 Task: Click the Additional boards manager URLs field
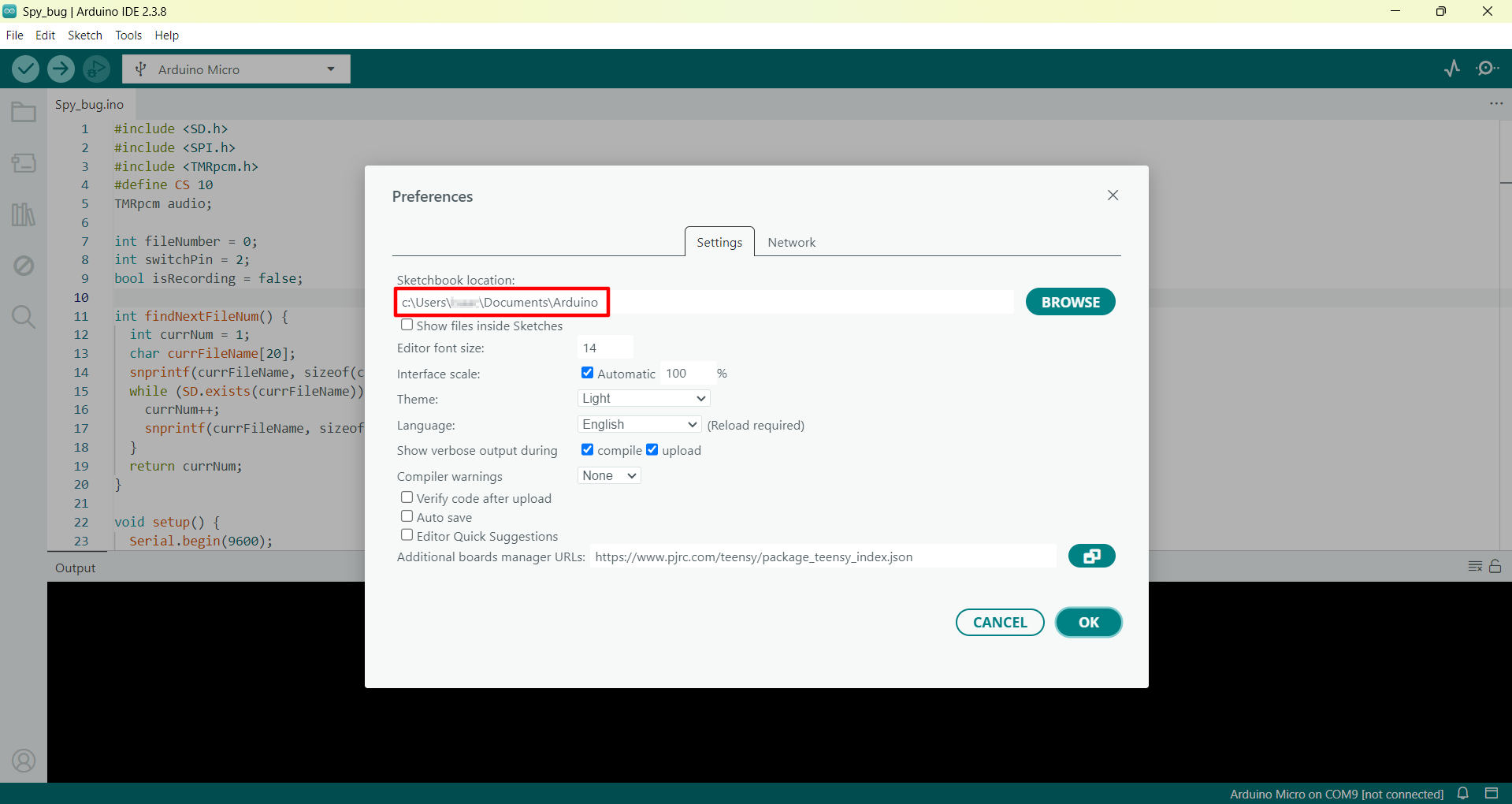(823, 556)
